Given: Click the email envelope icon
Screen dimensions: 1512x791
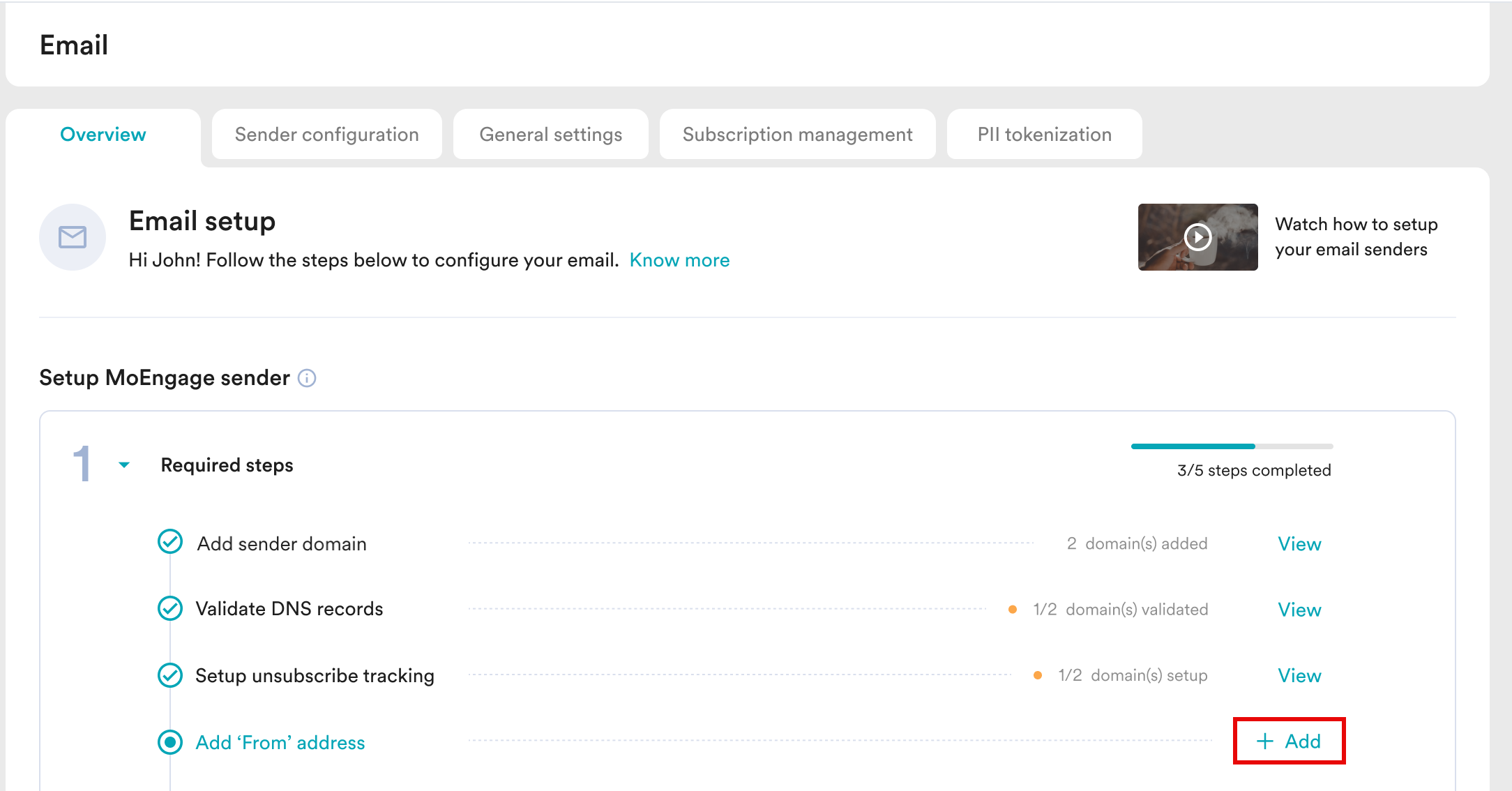Looking at the screenshot, I should tap(73, 237).
